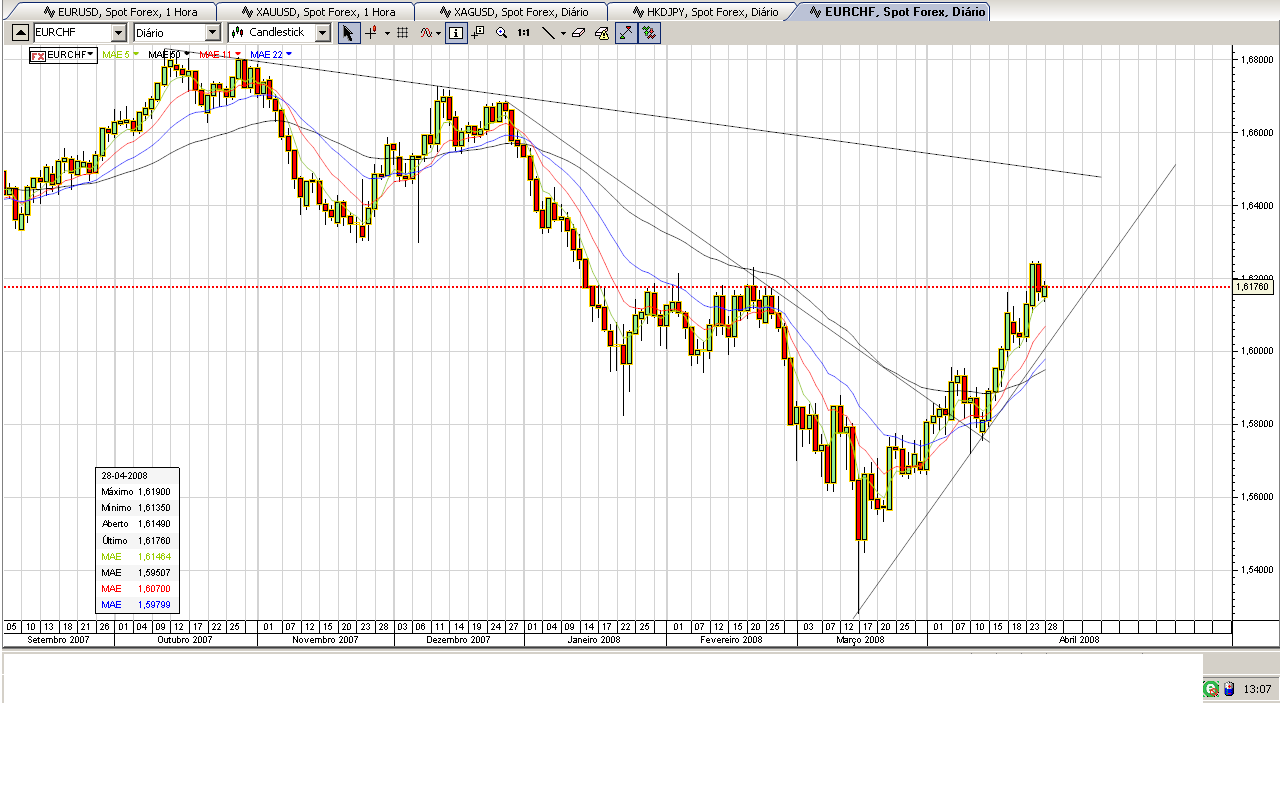Reset the chart to 1:1 scale
This screenshot has width=1280, height=800.
pyautogui.click(x=523, y=33)
